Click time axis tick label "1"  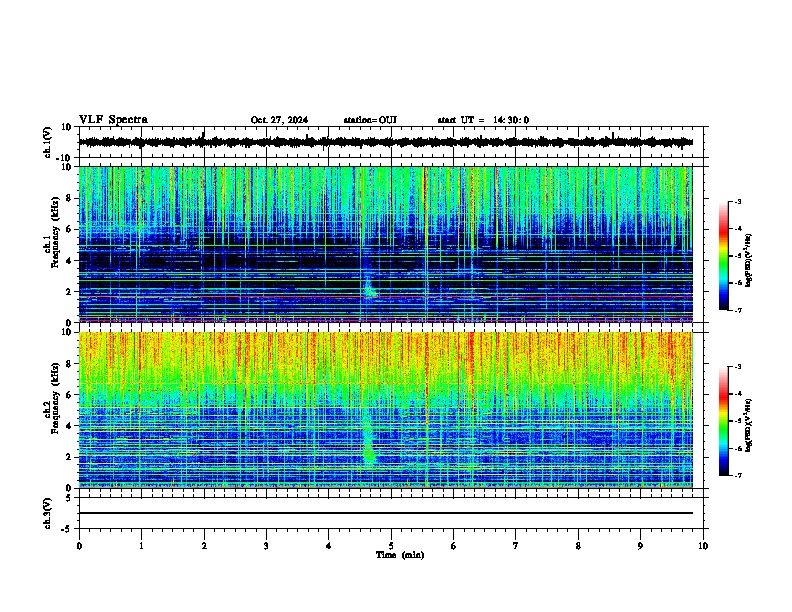[x=141, y=546]
